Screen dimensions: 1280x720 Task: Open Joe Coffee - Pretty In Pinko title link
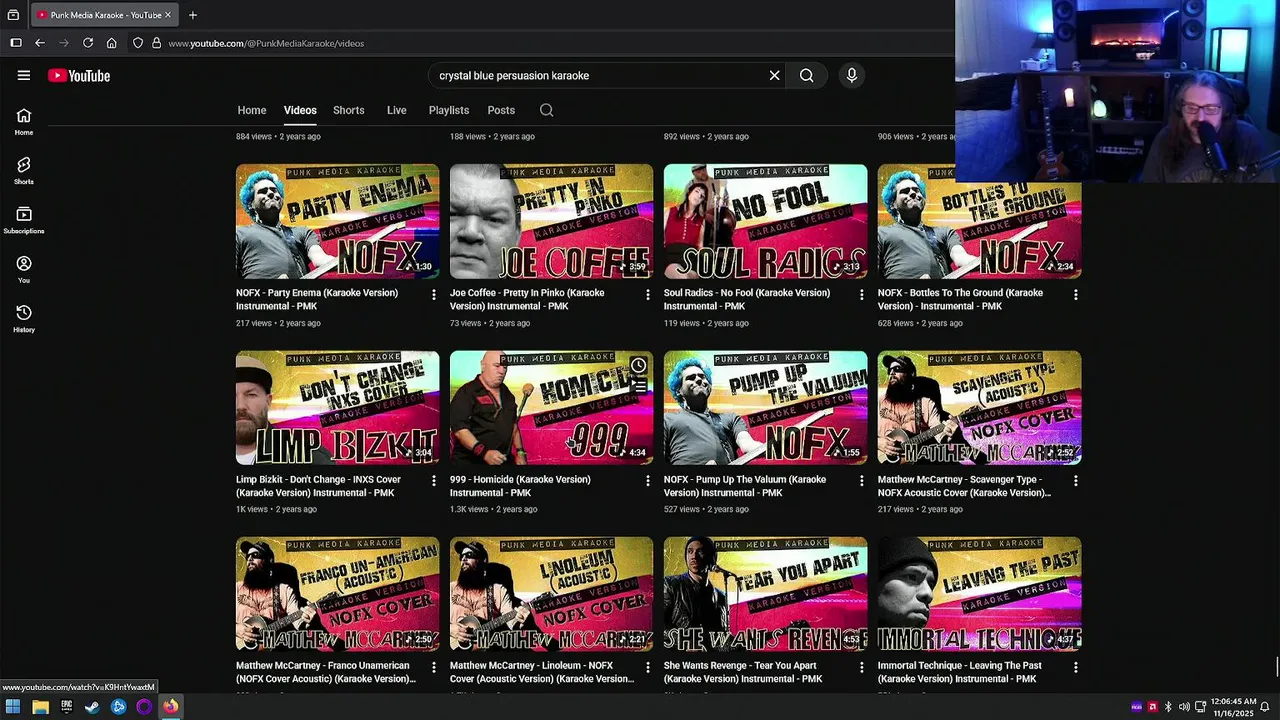(528, 299)
